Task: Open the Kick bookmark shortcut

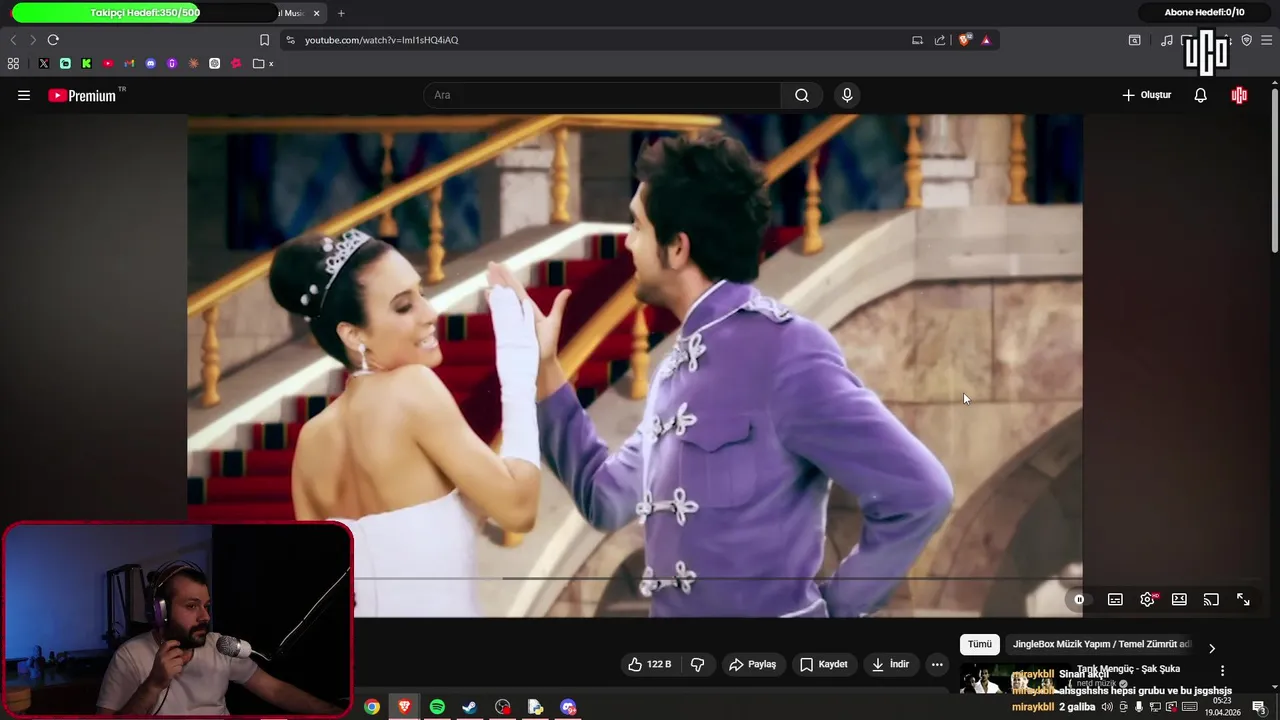Action: [x=86, y=63]
